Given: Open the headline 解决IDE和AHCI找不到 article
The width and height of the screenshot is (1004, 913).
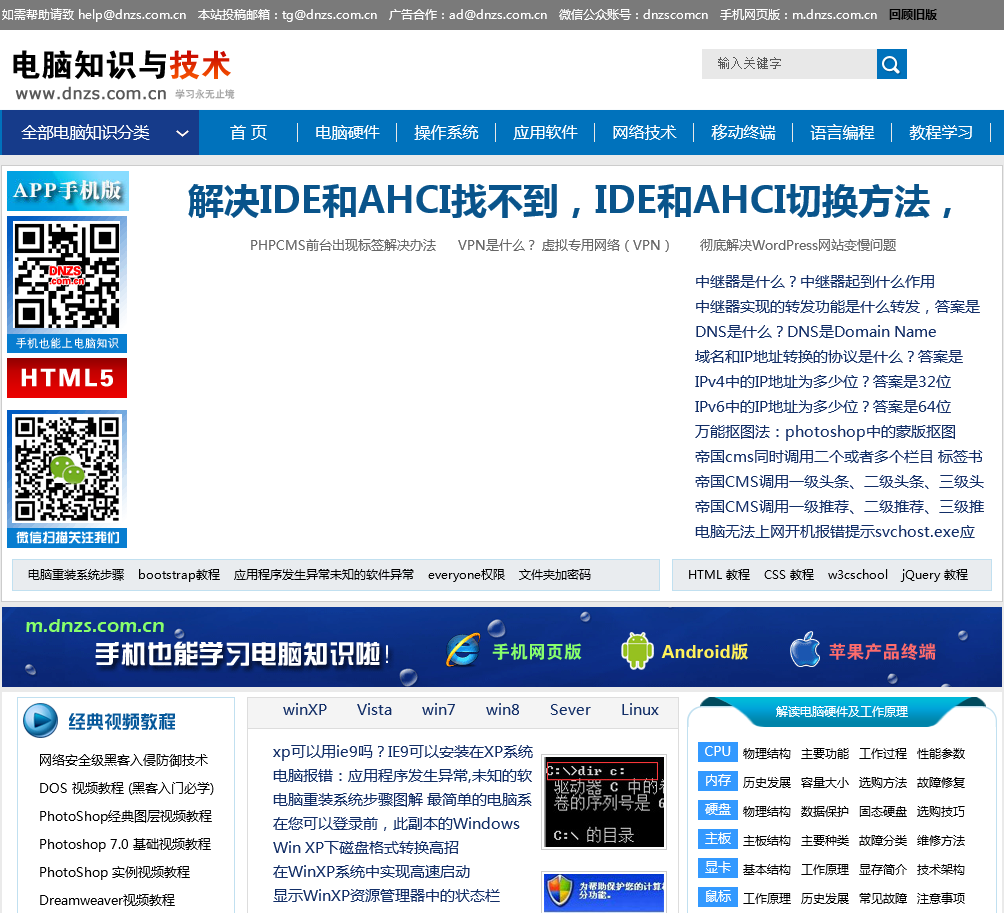Looking at the screenshot, I should pyautogui.click(x=571, y=200).
